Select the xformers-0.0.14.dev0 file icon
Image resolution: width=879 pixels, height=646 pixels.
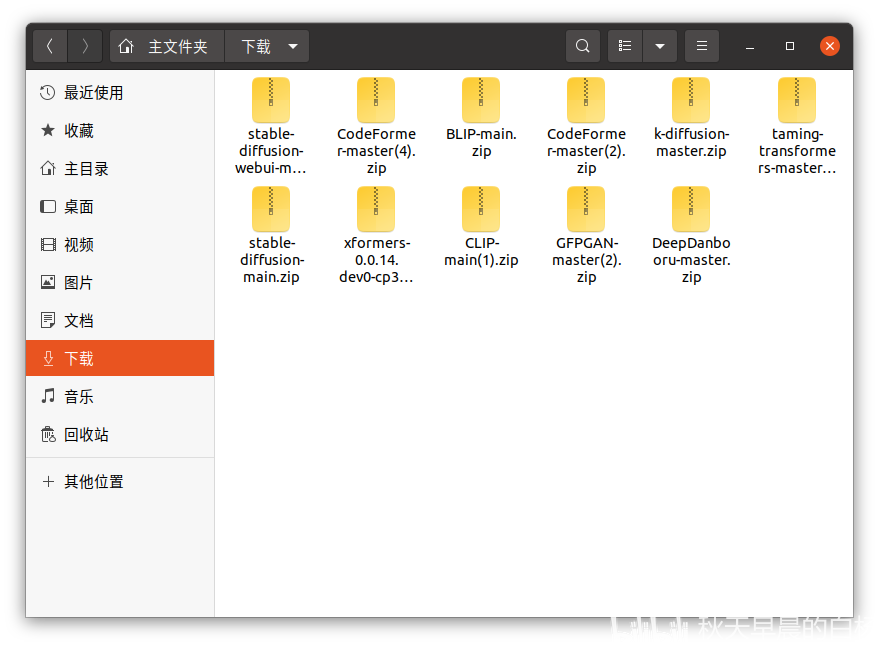[376, 209]
